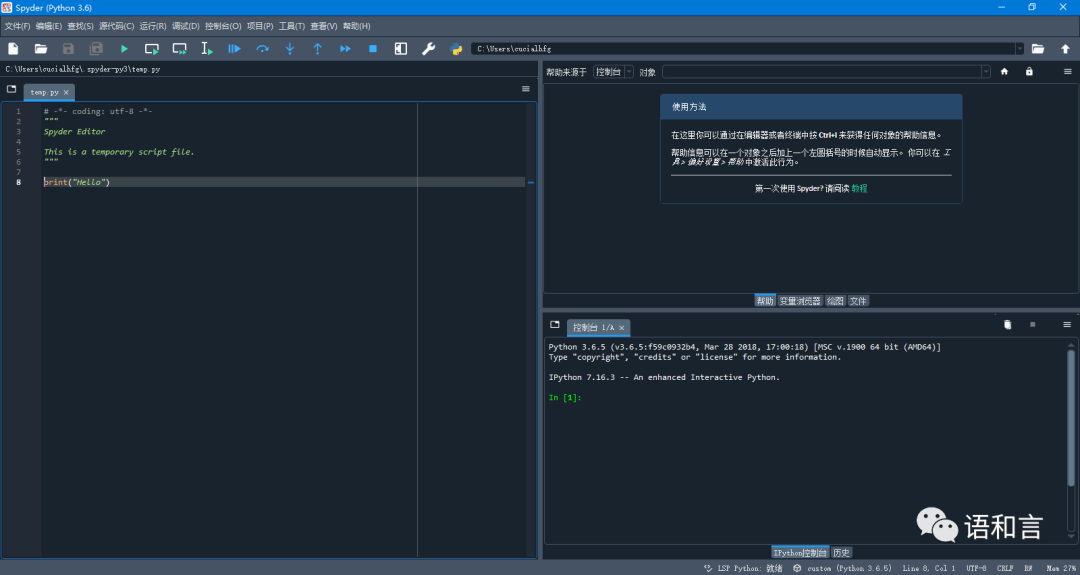This screenshot has width=1080, height=575.
Task: Open the 控制台(O) menu
Action: click(222, 26)
